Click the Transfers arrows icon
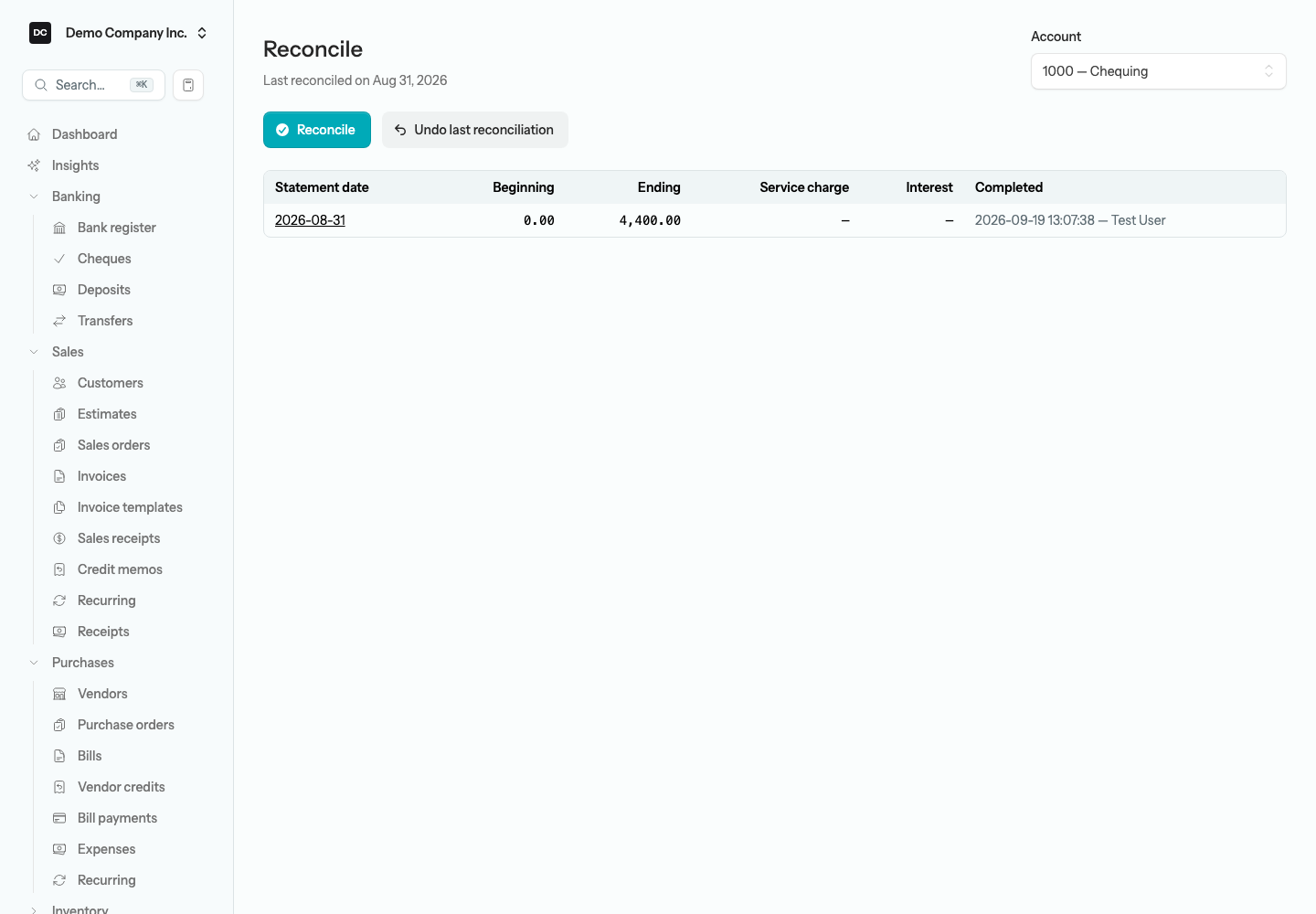 click(x=59, y=321)
